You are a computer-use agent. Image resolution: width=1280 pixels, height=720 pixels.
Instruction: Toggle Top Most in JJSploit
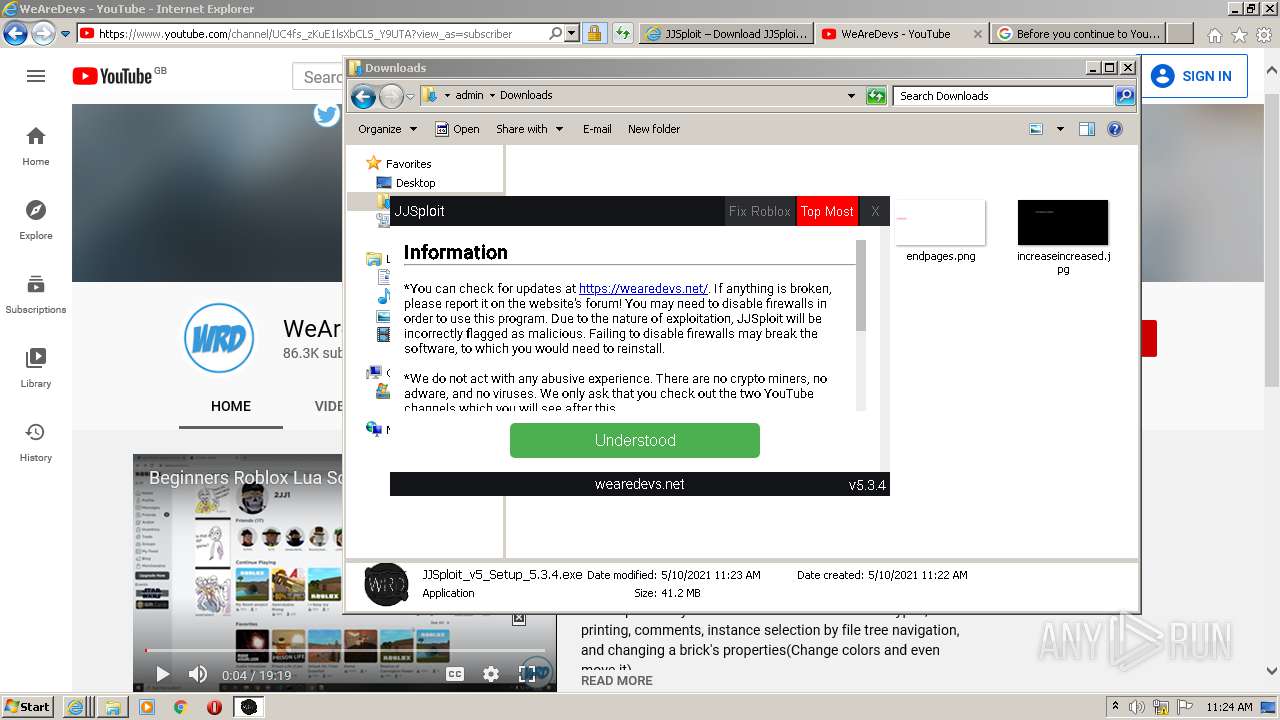tap(827, 211)
